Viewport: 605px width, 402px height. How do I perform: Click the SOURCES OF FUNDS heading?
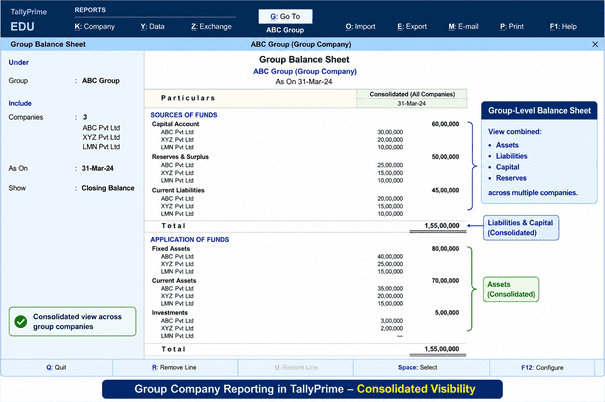(x=184, y=115)
